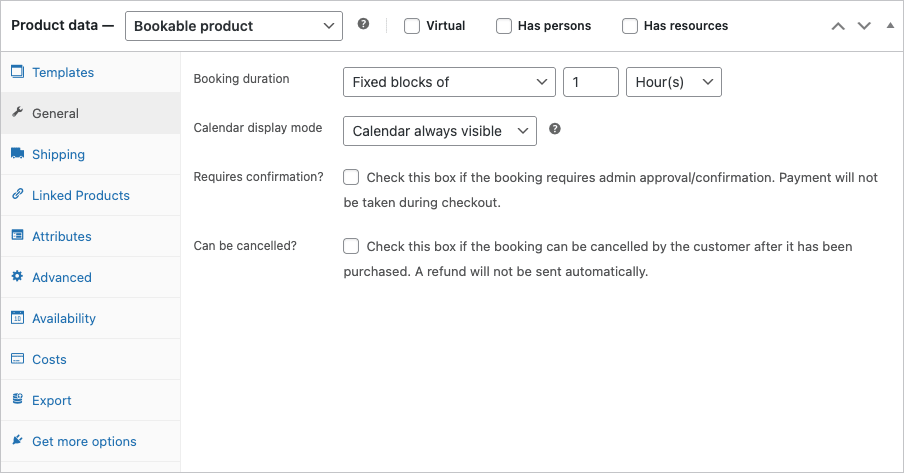Collapse the Product data panel
Viewport: 904px width, 473px height.
[890, 25]
